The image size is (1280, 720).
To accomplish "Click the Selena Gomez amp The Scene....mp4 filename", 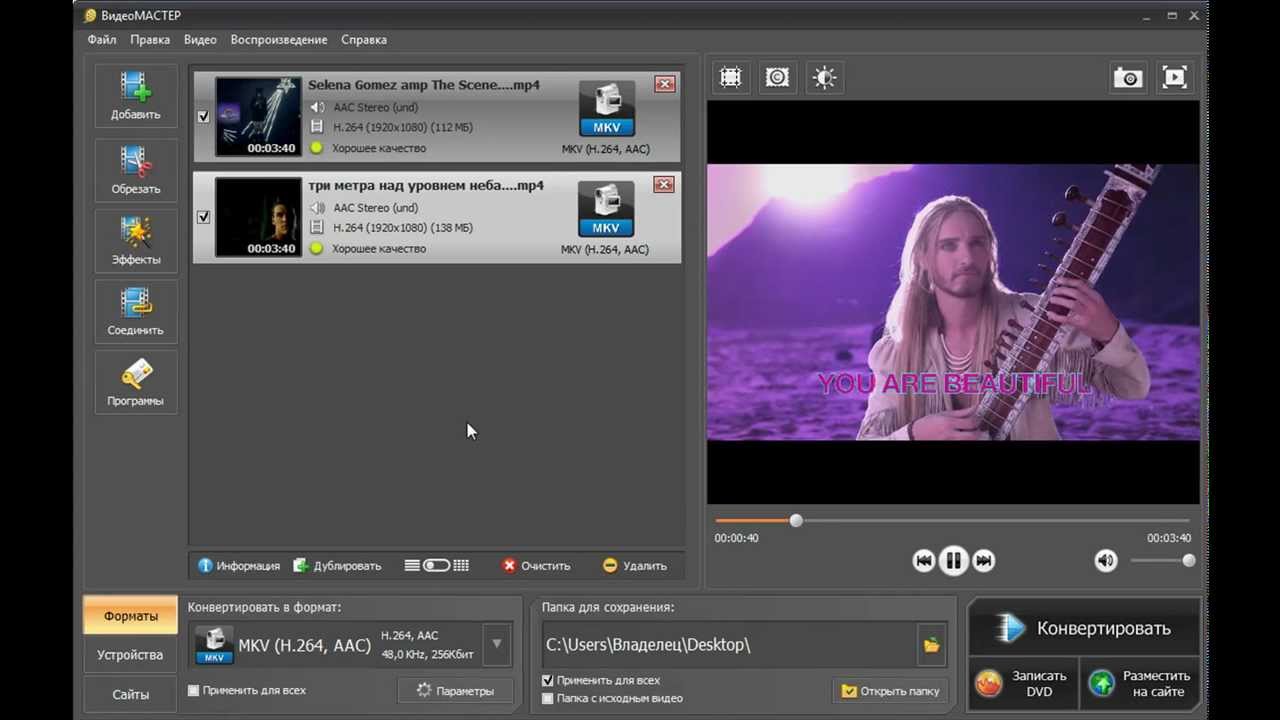I will (x=424, y=85).
